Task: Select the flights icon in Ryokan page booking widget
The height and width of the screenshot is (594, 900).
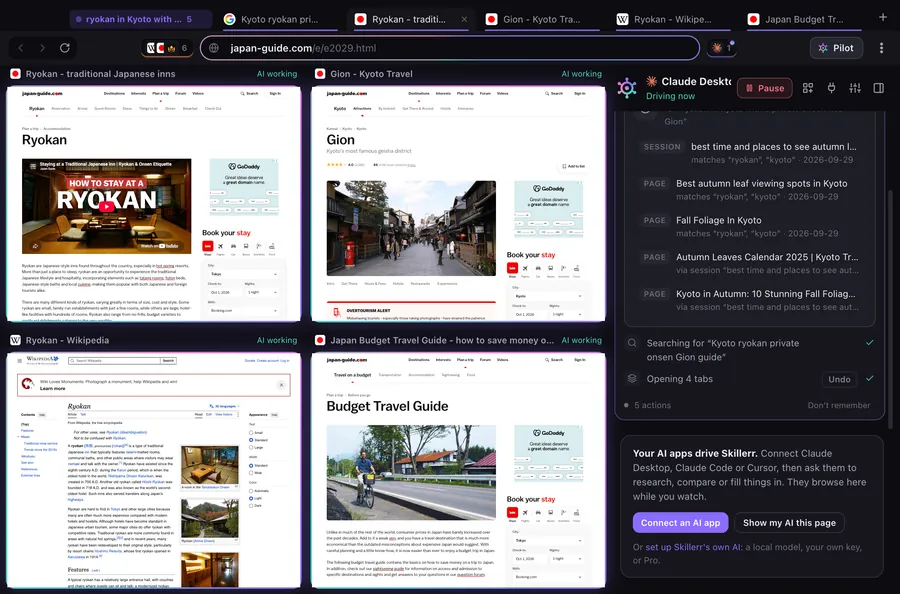Action: coord(220,247)
